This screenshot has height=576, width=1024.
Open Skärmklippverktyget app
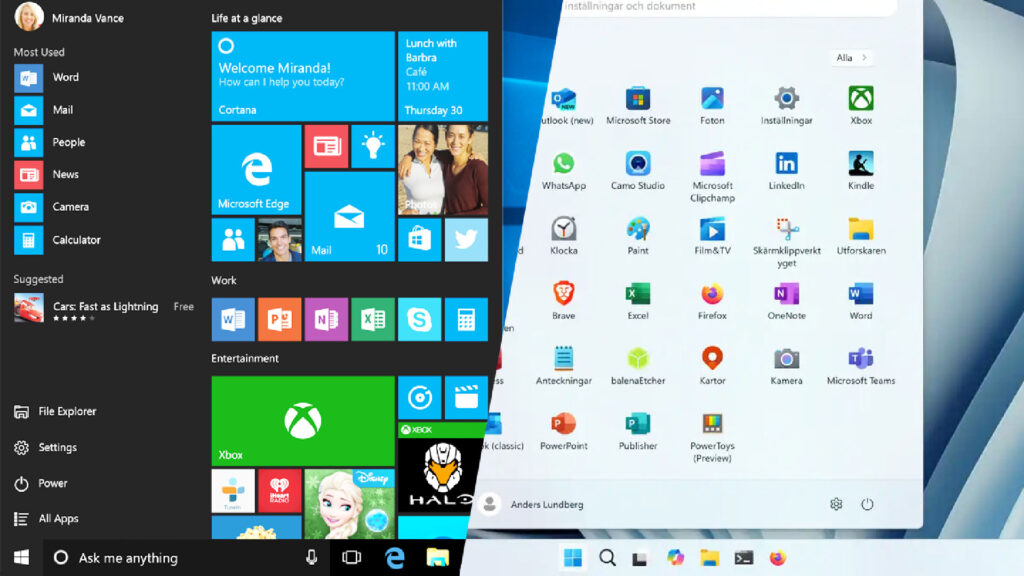[786, 242]
